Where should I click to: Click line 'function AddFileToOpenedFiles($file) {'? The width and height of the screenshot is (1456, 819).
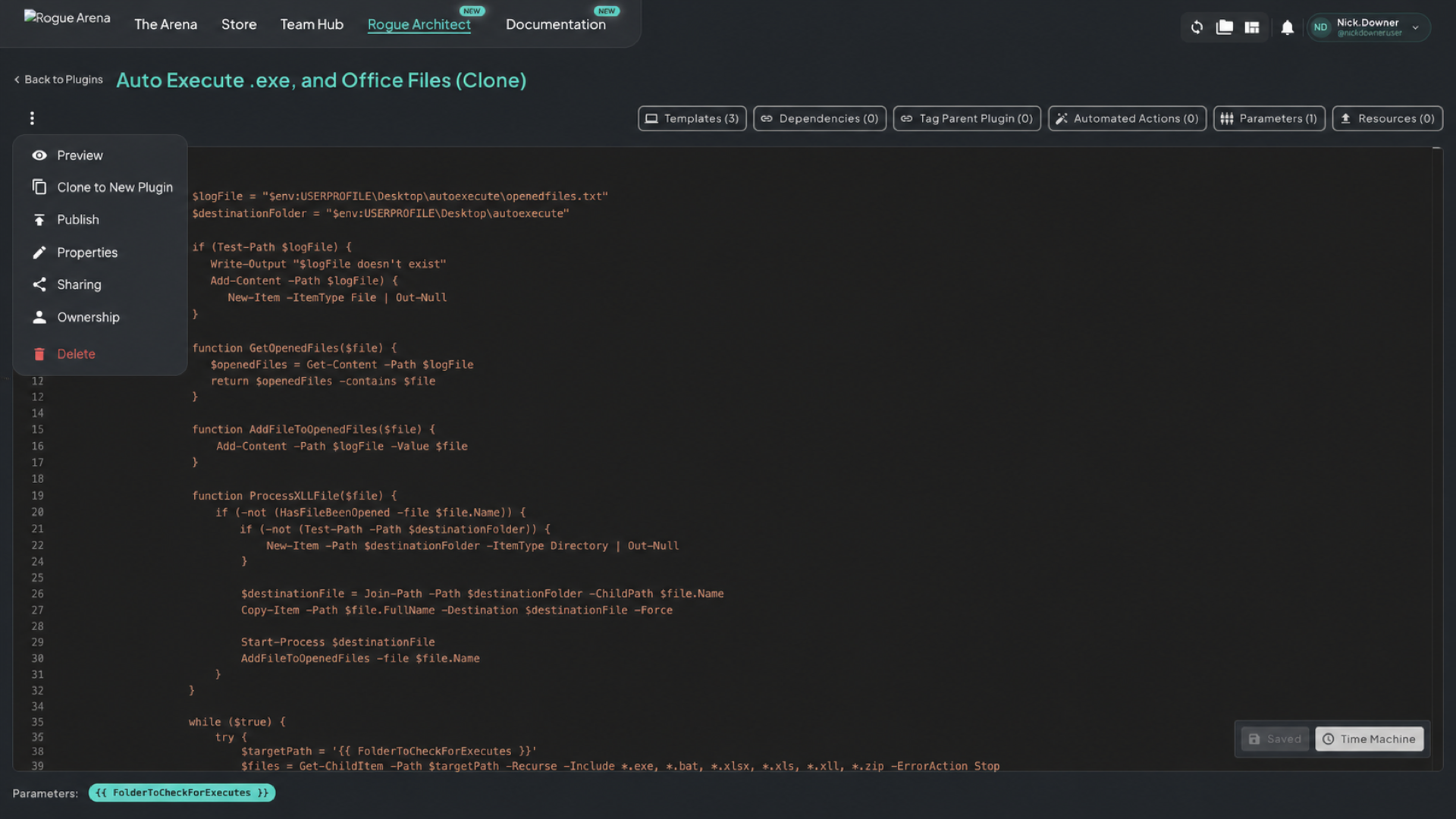[x=313, y=429]
